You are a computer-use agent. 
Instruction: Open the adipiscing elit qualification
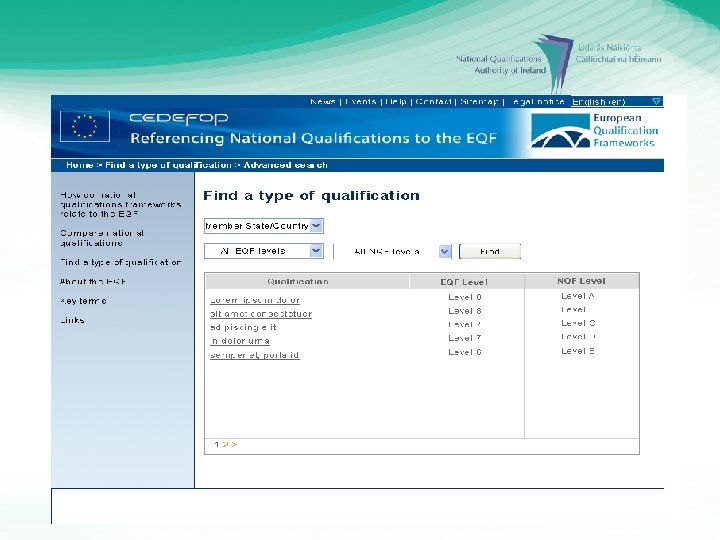243,327
